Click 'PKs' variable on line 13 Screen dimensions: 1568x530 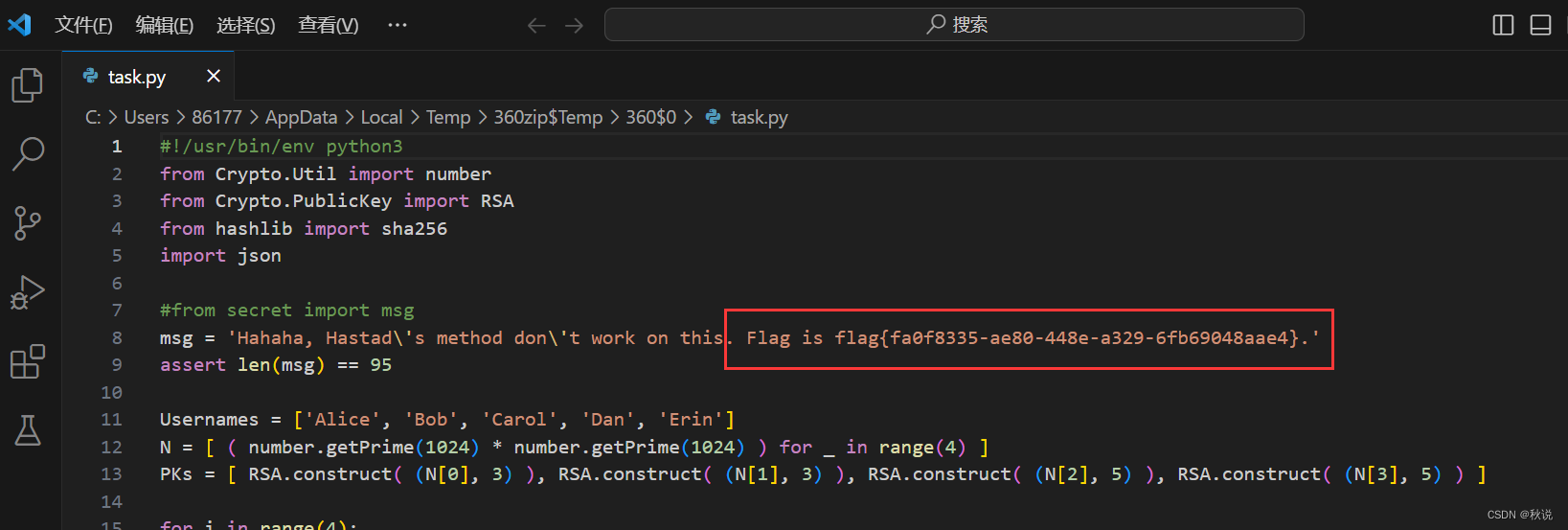(176, 474)
